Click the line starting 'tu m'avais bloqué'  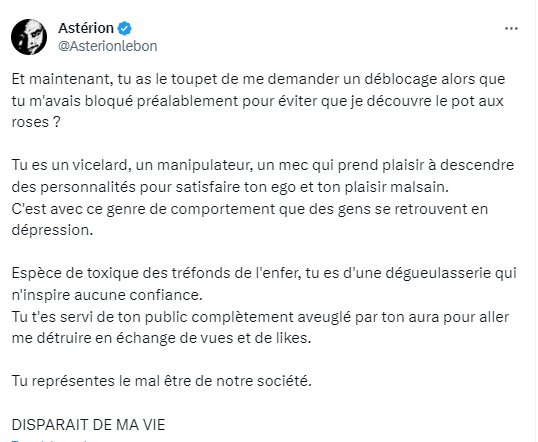tap(257, 101)
